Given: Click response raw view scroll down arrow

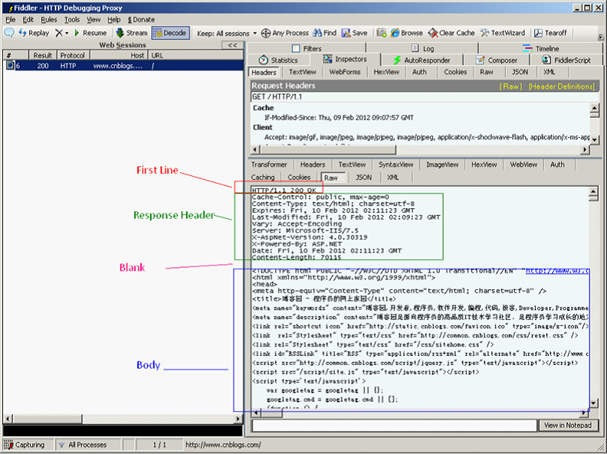Looking at the screenshot, I should pyautogui.click(x=593, y=404).
